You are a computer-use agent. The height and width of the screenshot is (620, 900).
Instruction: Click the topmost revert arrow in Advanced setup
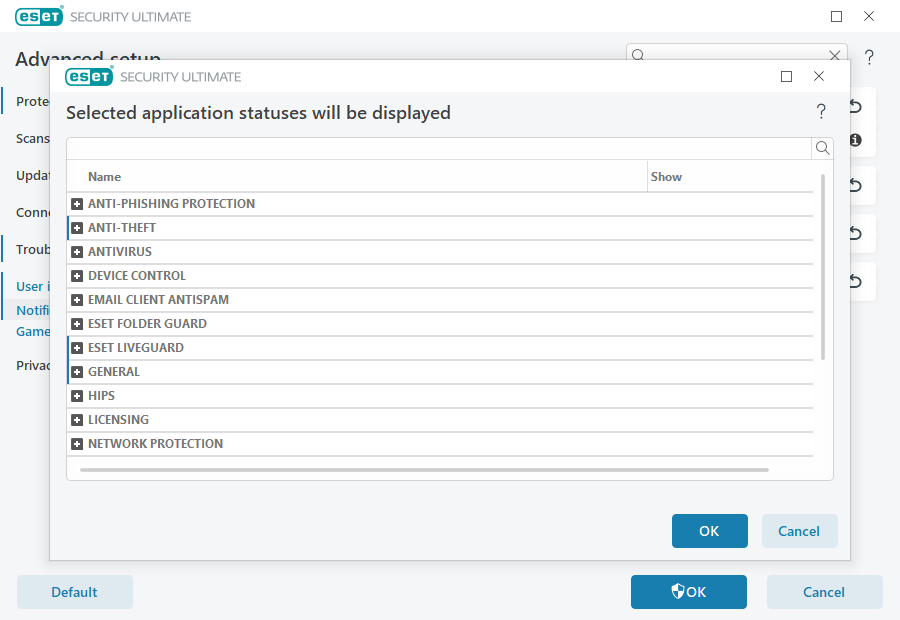[x=855, y=106]
